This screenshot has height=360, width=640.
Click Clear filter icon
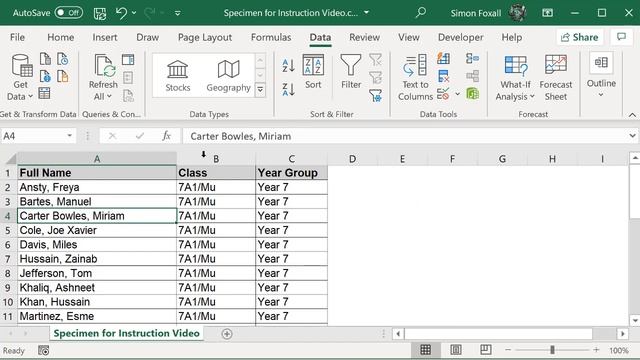click(x=376, y=60)
